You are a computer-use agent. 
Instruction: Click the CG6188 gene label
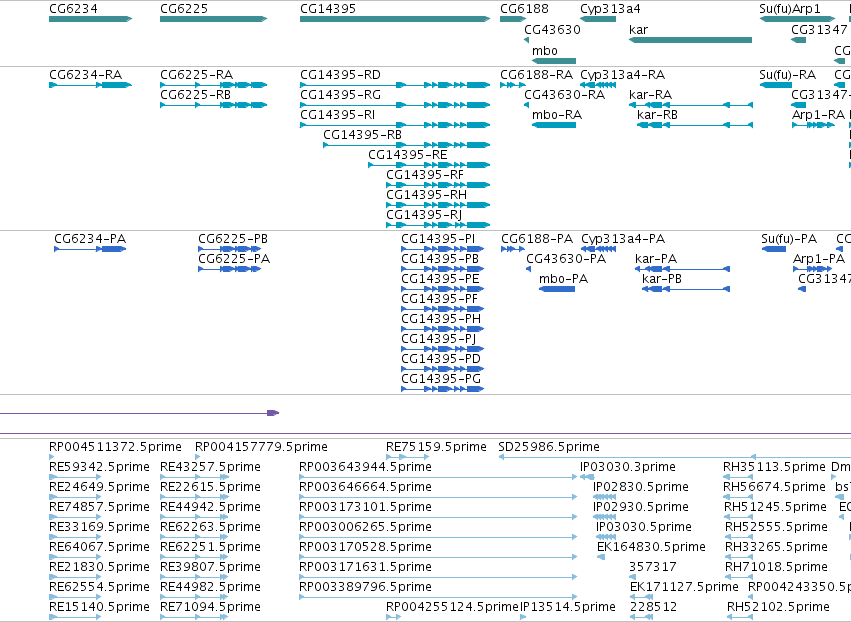(524, 9)
